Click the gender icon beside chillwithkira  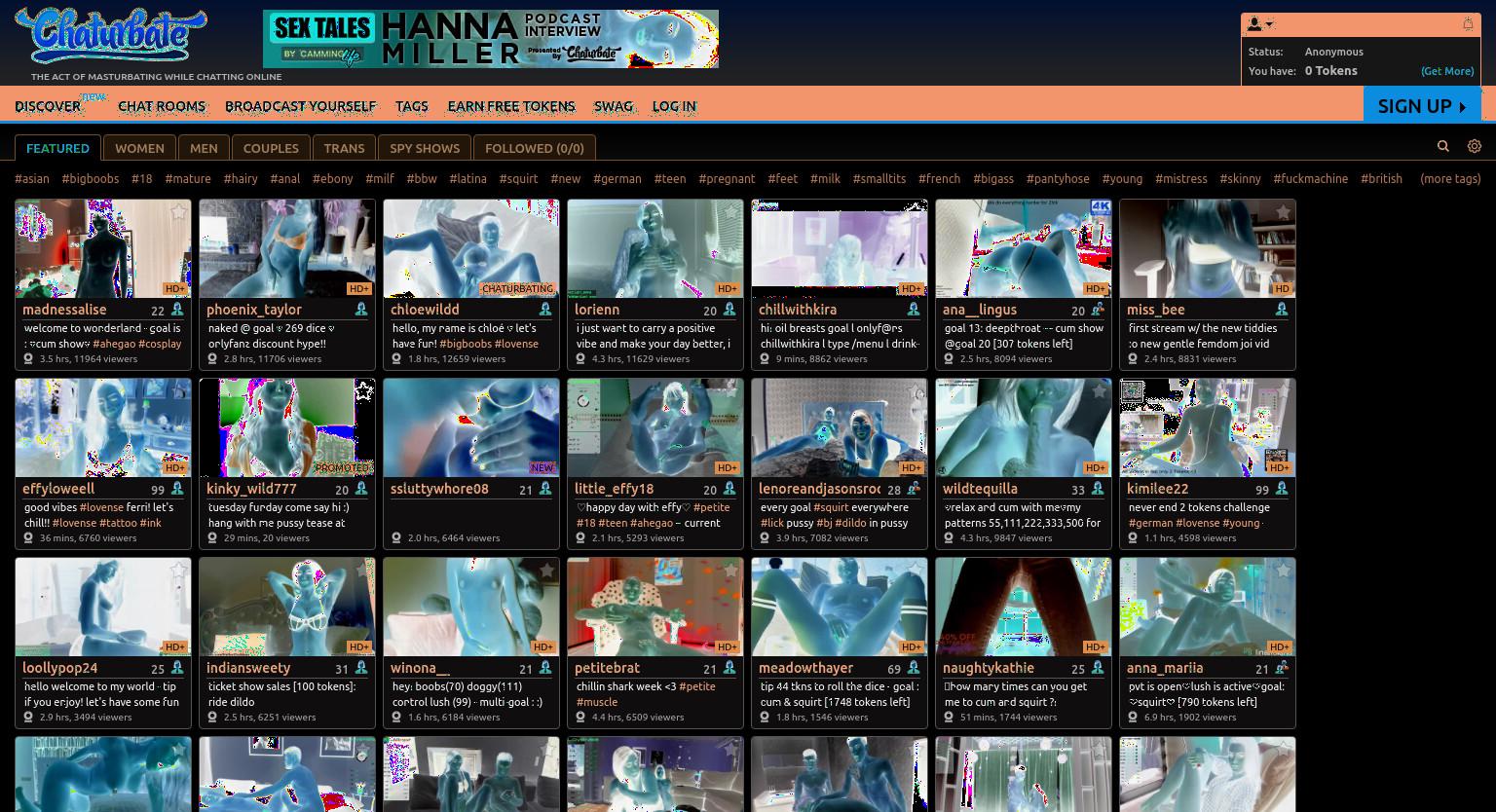coord(914,310)
